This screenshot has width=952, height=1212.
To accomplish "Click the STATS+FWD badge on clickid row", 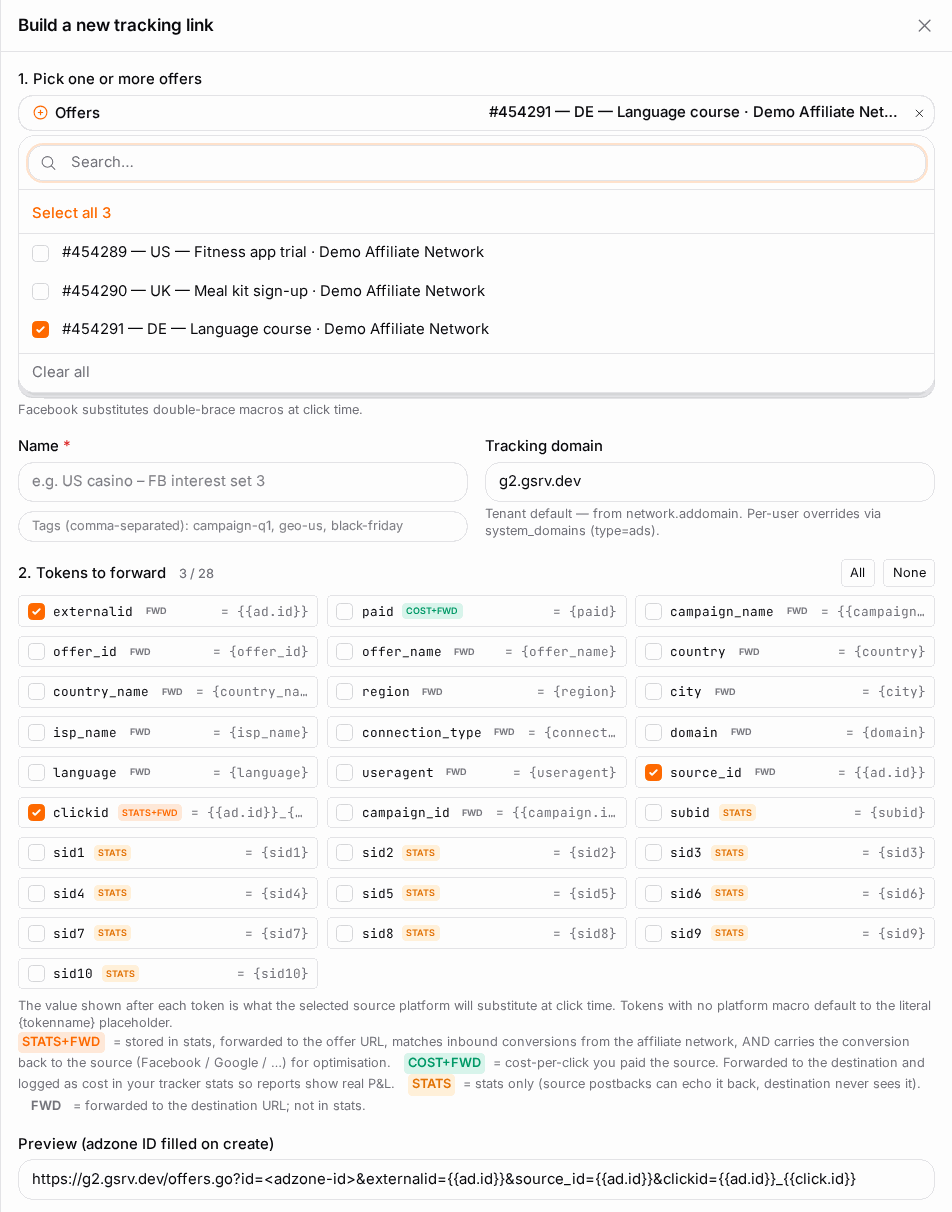I will click(x=150, y=813).
